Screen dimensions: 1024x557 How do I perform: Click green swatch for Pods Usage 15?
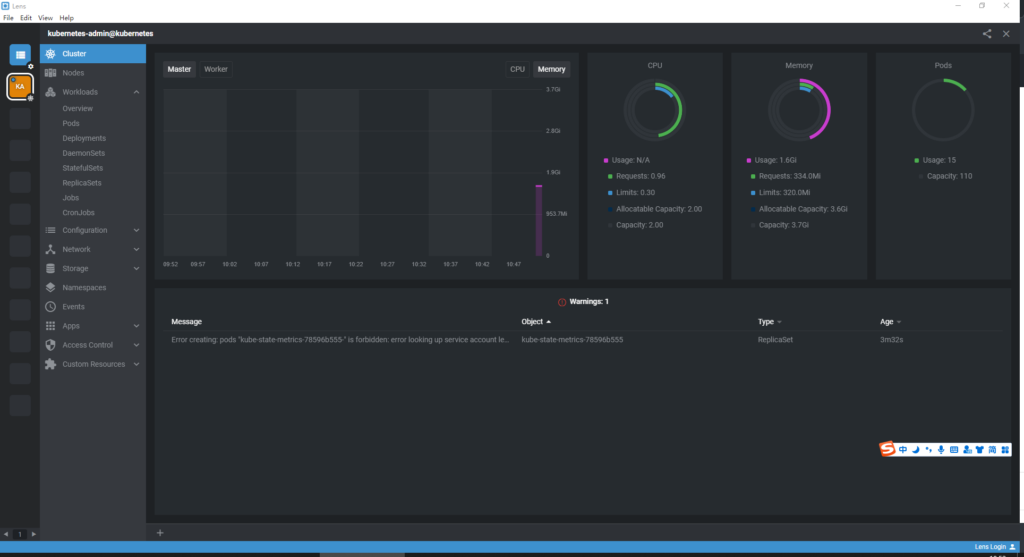917,160
